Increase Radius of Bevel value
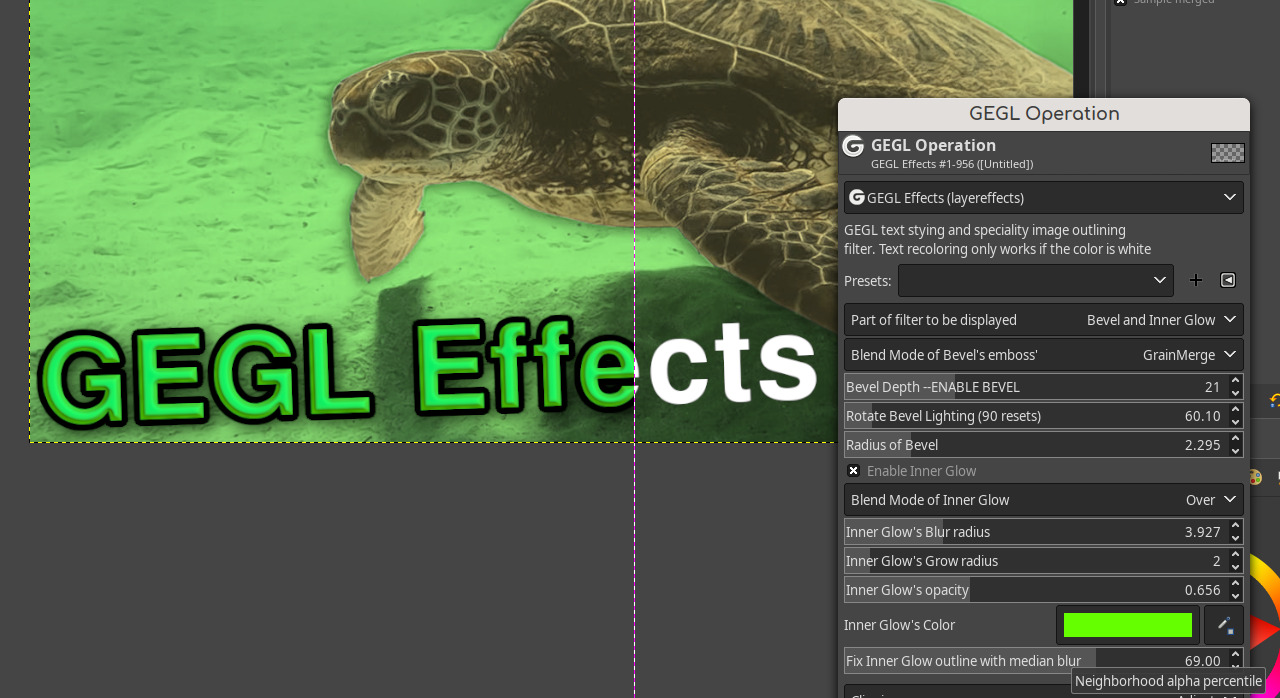This screenshot has height=698, width=1280. coord(1236,439)
